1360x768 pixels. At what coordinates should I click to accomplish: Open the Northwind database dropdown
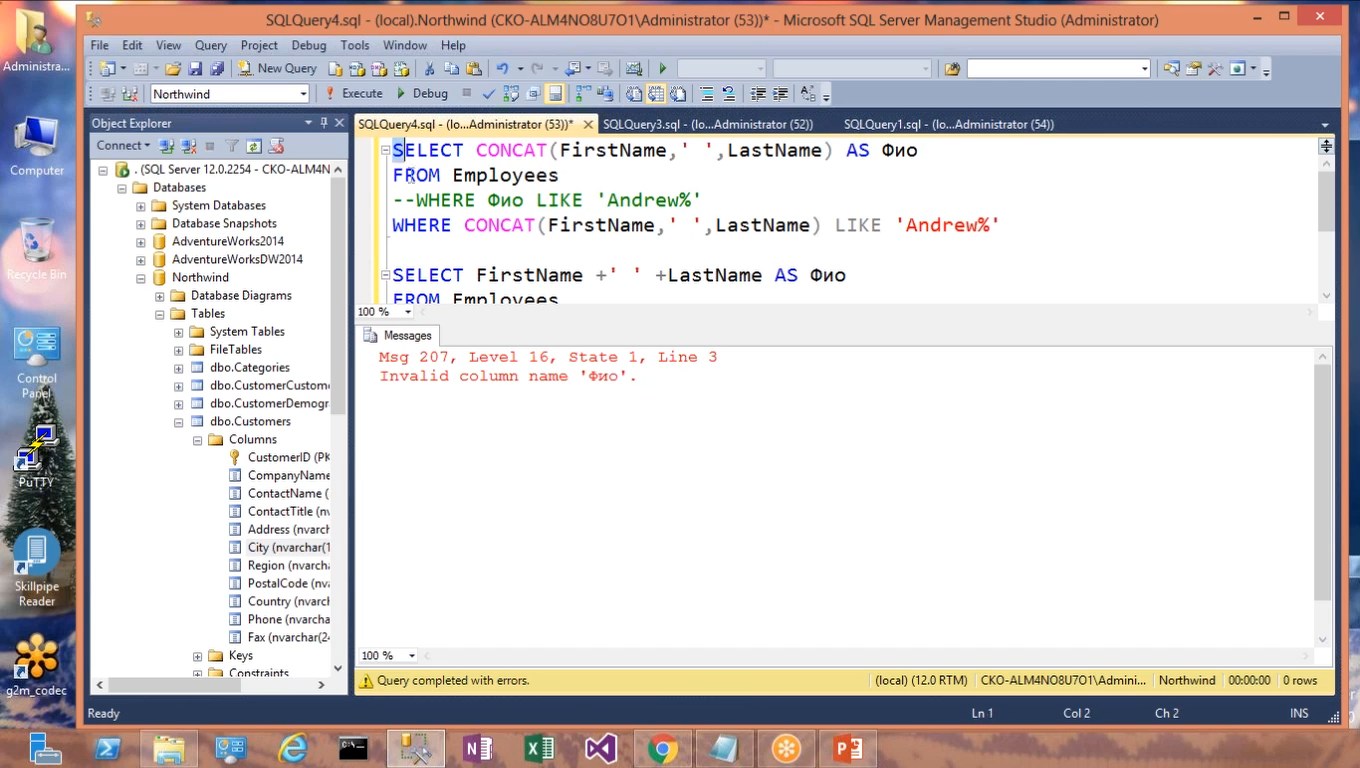[x=303, y=94]
